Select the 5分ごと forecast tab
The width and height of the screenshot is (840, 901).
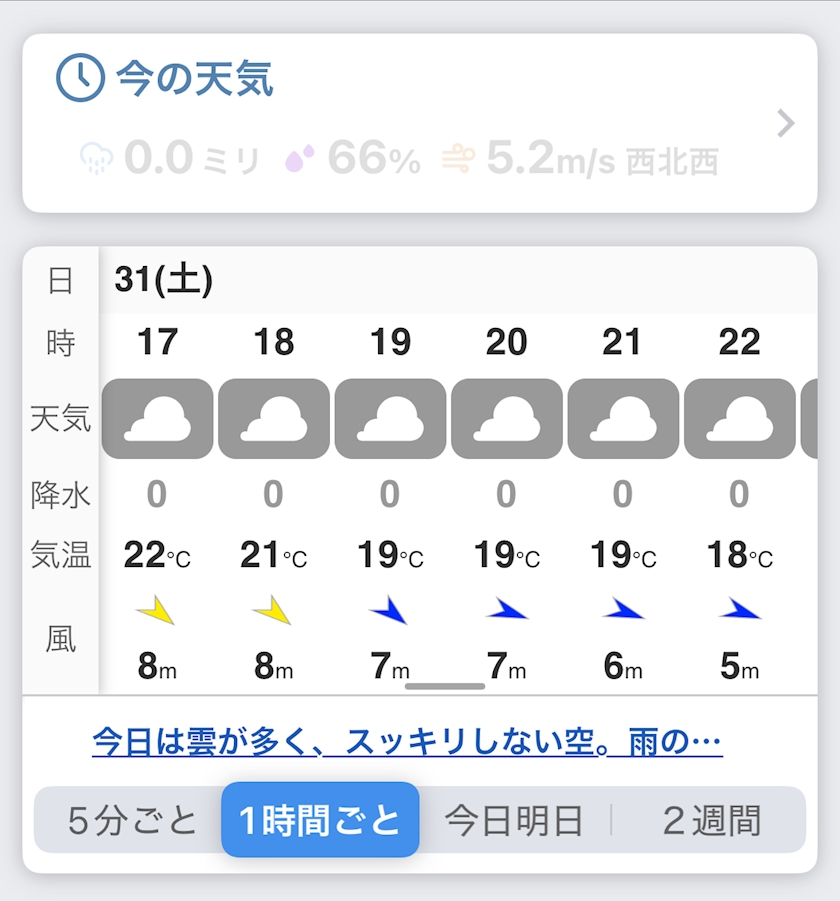[x=133, y=821]
